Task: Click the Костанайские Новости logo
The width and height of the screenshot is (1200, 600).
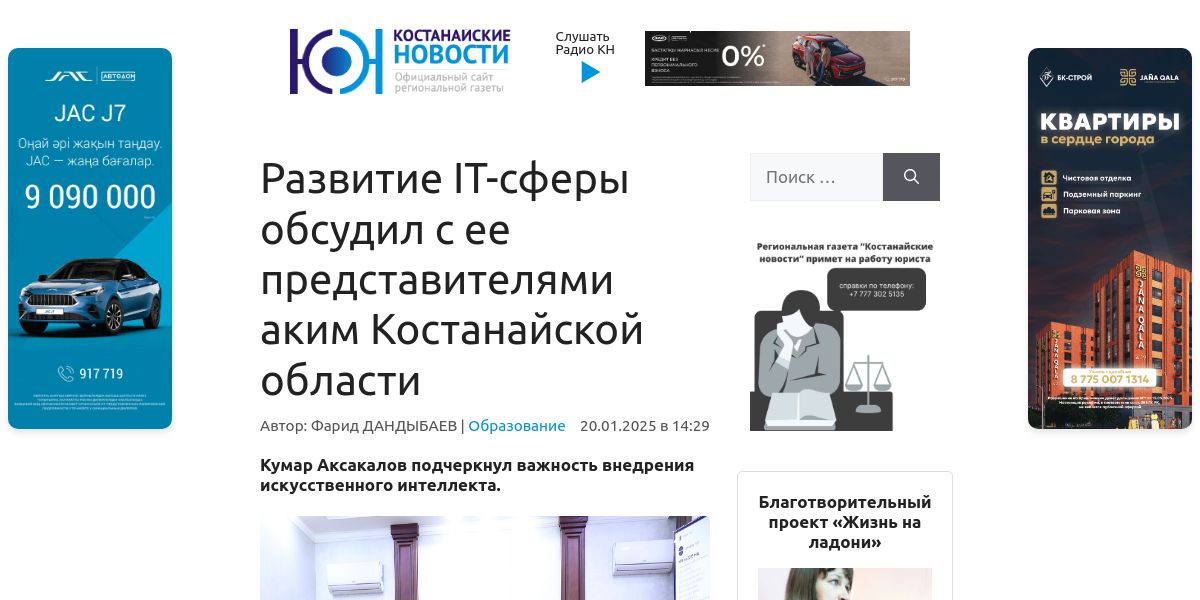Action: pos(399,61)
